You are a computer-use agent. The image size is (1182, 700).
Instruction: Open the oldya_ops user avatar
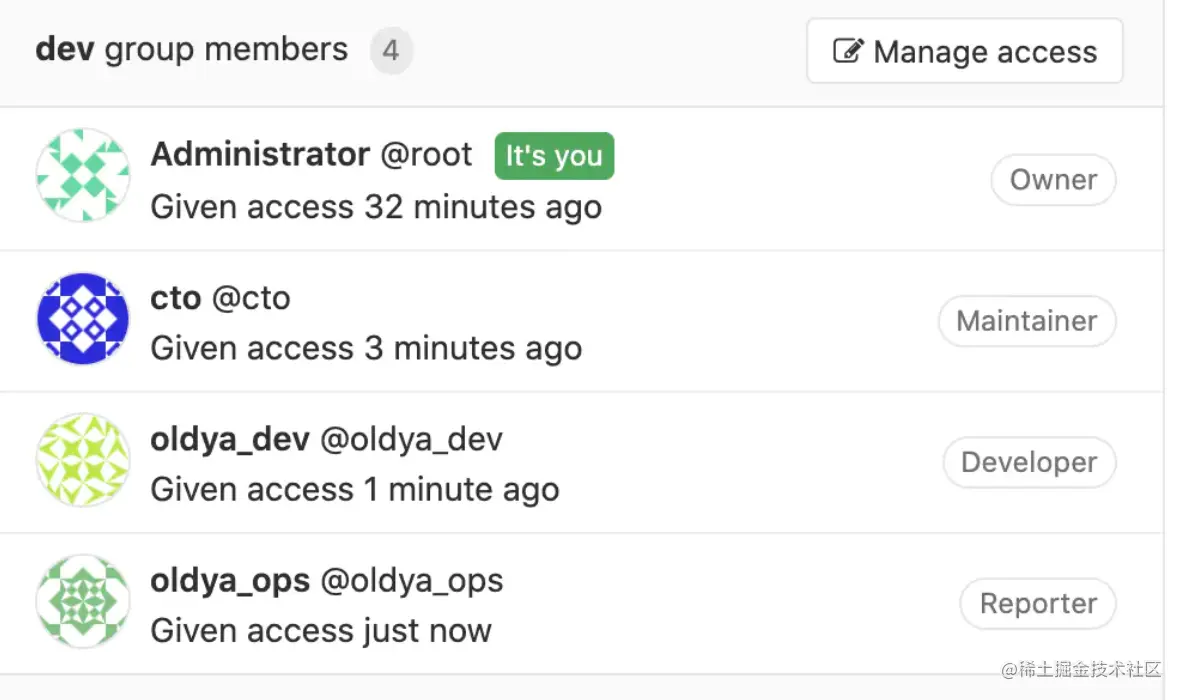coord(83,601)
